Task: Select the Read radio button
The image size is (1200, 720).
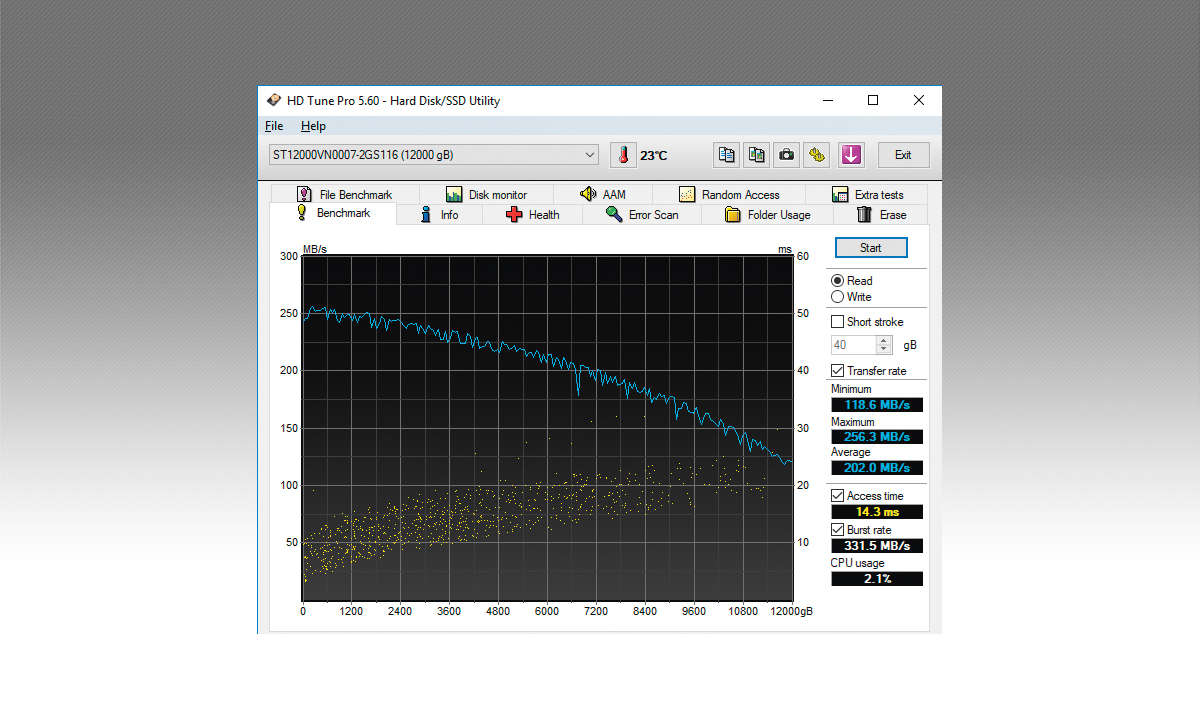Action: pyautogui.click(x=838, y=281)
